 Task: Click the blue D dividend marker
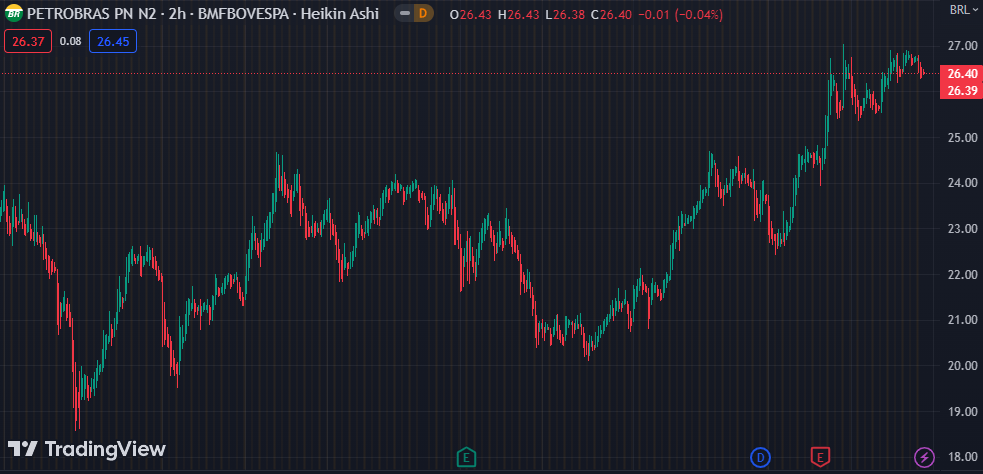tap(760, 457)
